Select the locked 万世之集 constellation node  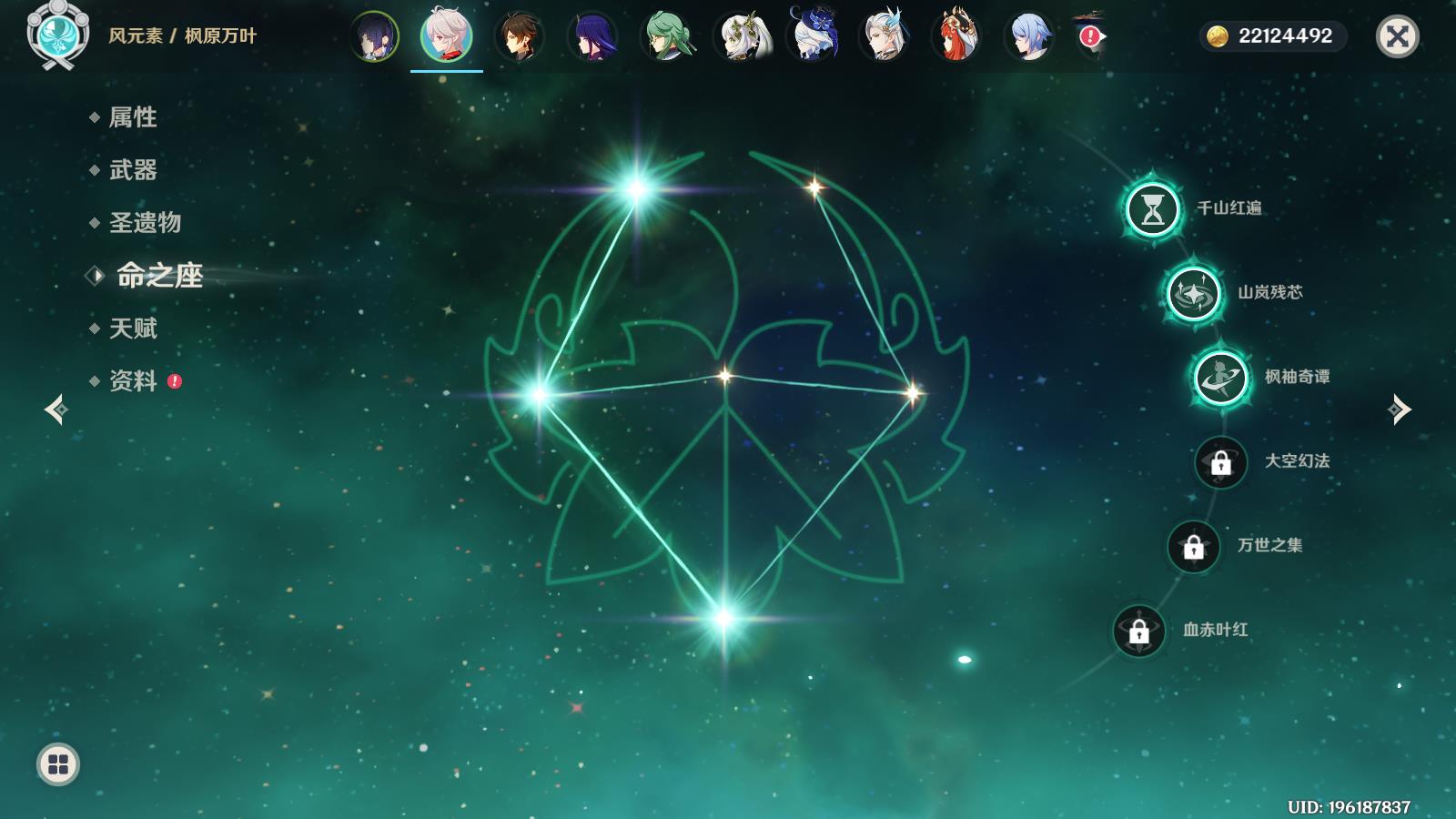(x=1193, y=546)
